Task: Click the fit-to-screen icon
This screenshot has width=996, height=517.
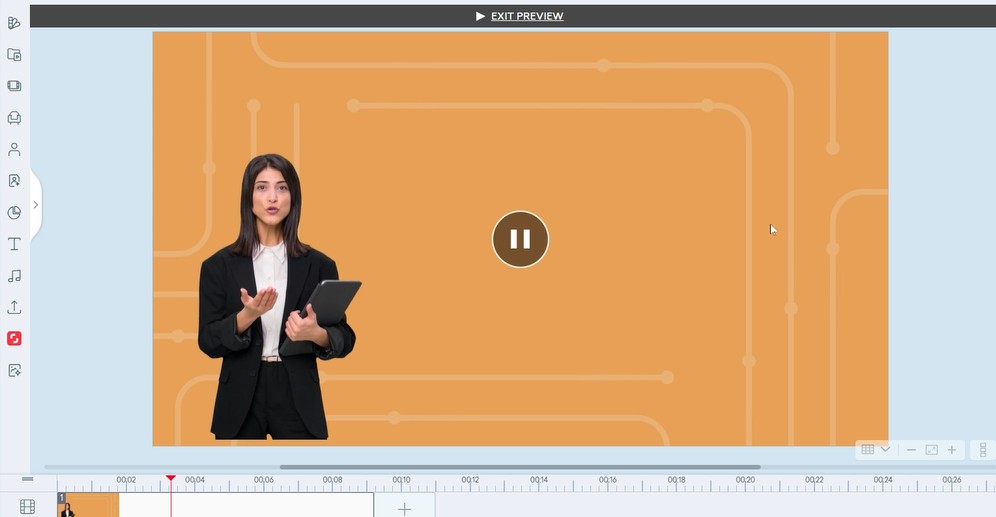Action: tap(931, 450)
